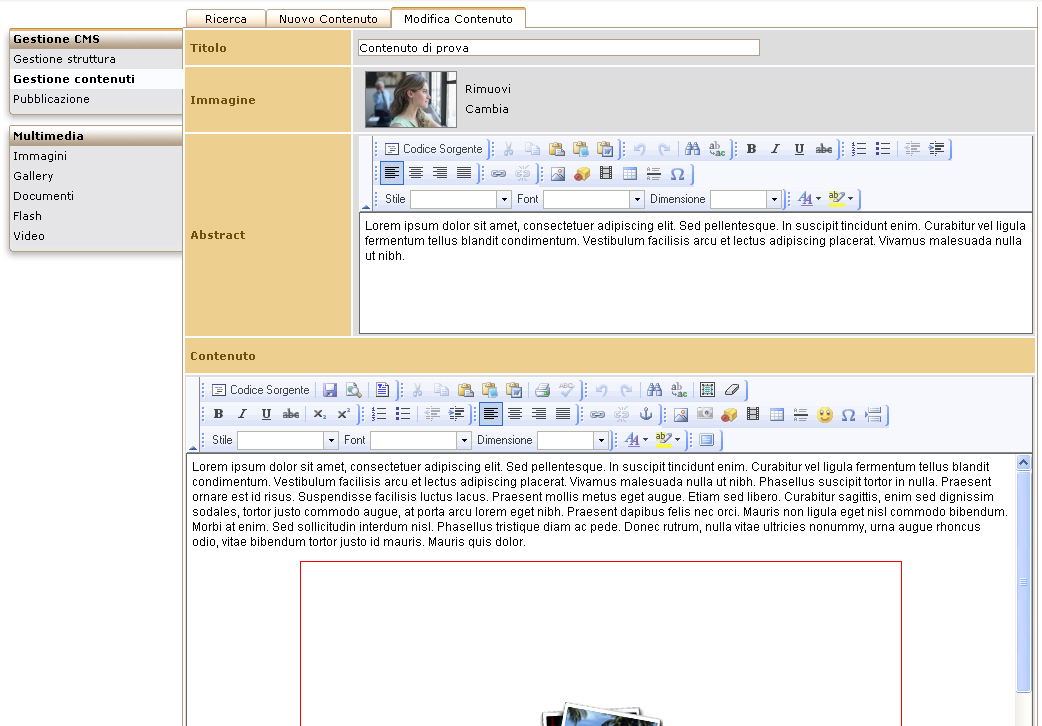Viewport: 1042px width, 726px height.
Task: Toggle Subscript in the Contenuto editor
Action: [x=320, y=414]
